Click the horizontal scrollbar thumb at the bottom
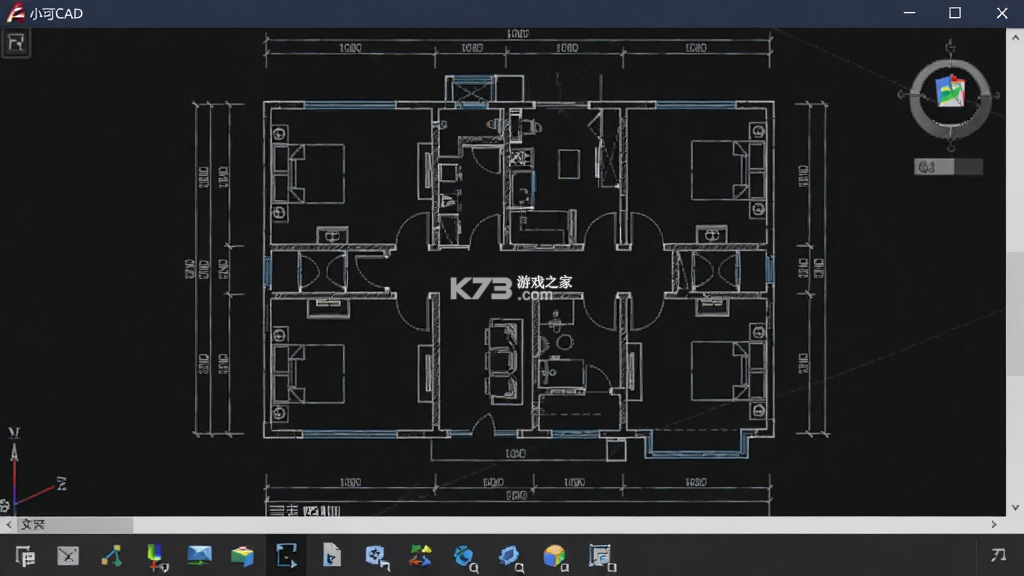 click(x=75, y=524)
